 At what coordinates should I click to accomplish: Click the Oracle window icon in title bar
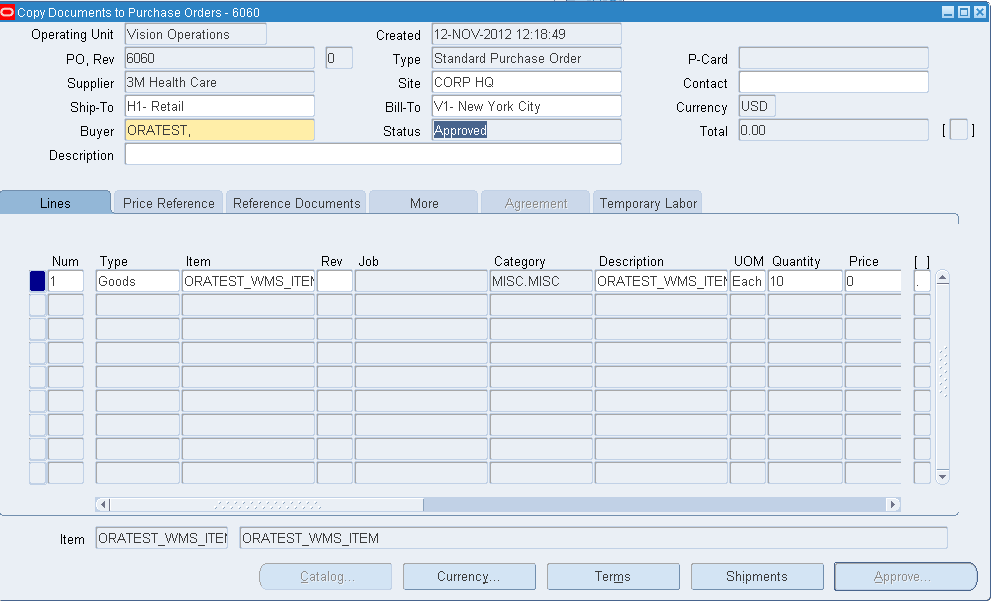tap(11, 12)
